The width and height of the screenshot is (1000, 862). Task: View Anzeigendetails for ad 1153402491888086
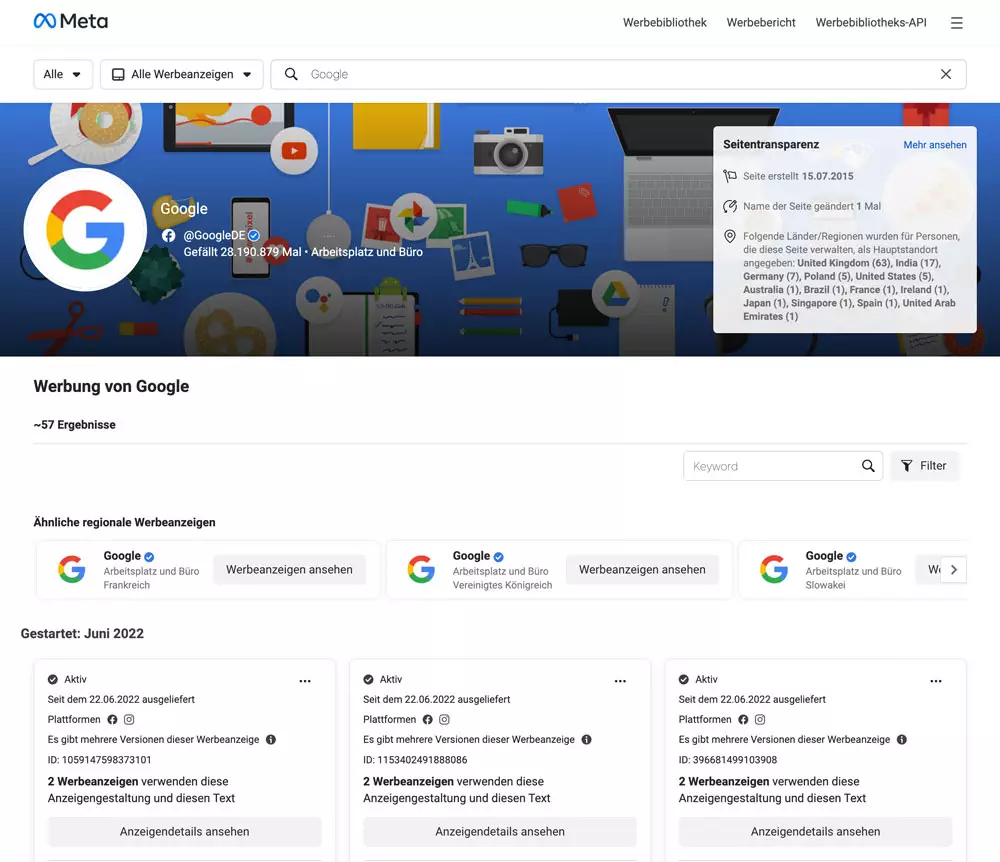click(500, 831)
